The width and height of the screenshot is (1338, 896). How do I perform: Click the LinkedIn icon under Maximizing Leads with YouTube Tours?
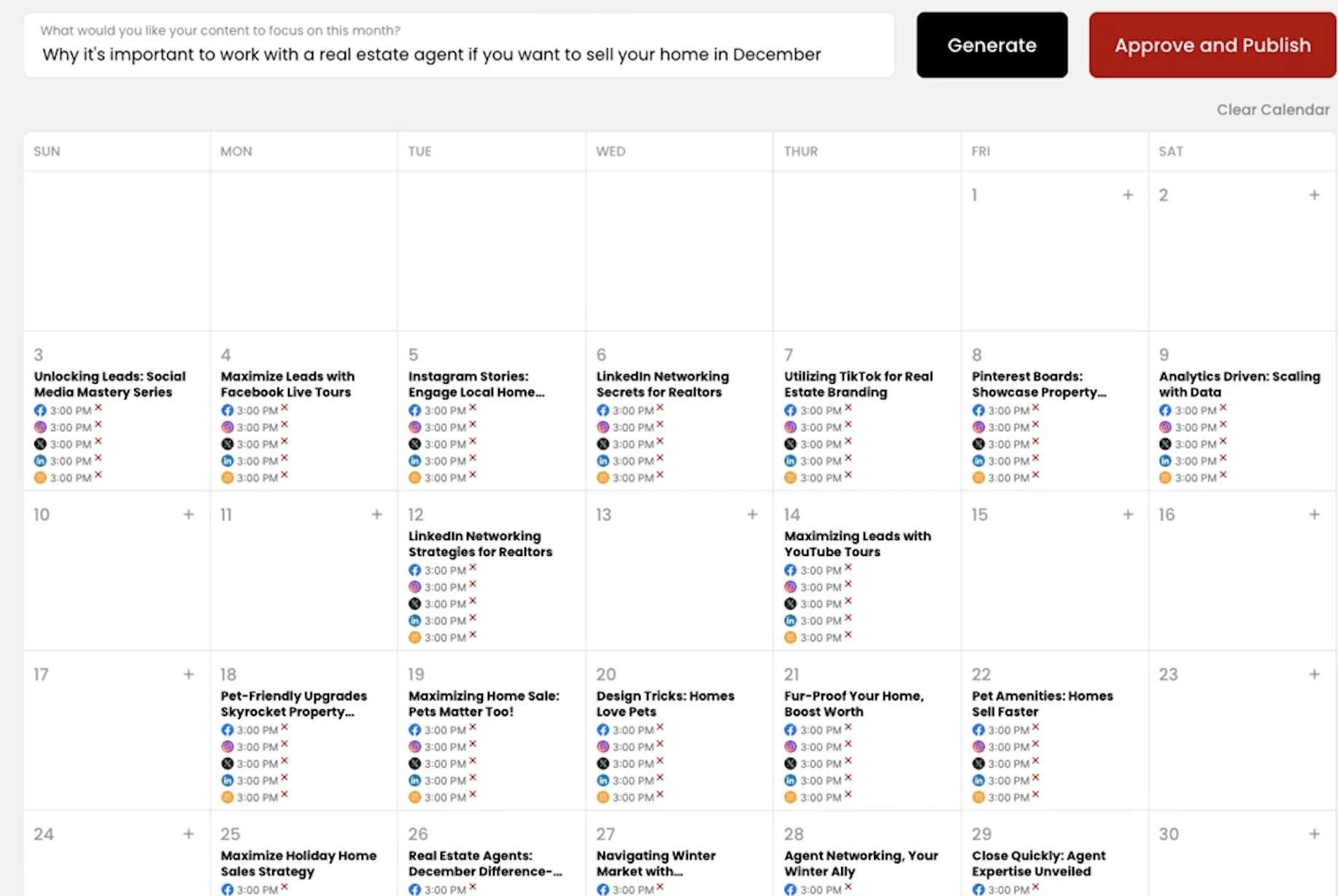click(790, 621)
